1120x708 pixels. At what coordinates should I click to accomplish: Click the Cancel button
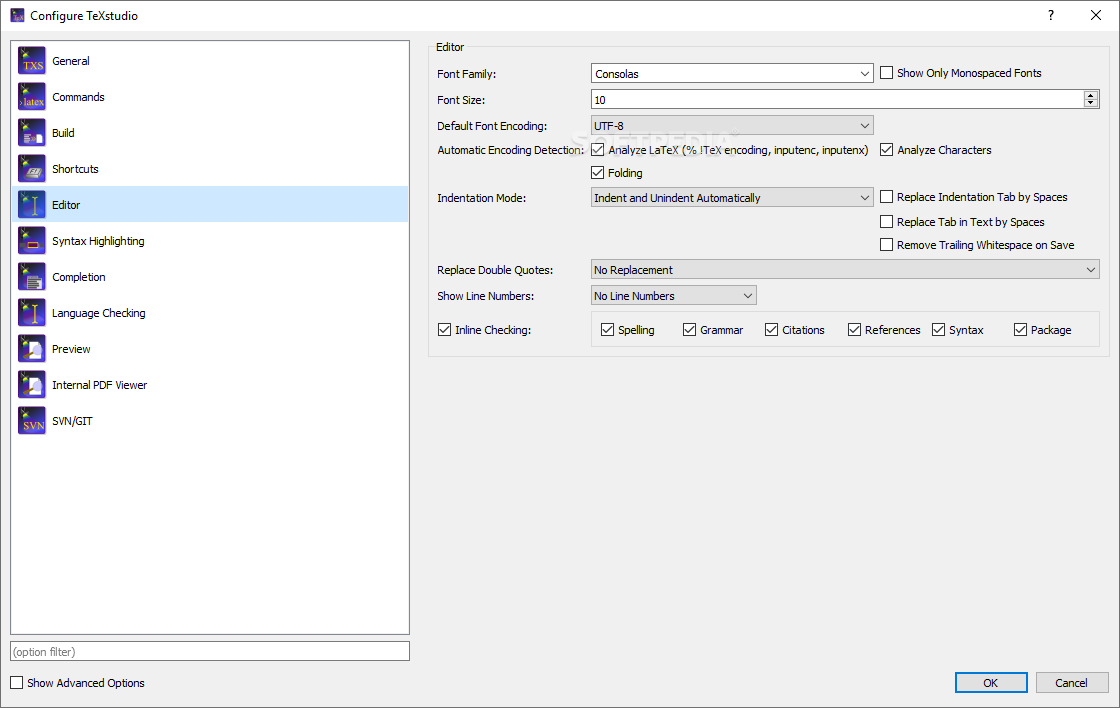click(x=1072, y=683)
